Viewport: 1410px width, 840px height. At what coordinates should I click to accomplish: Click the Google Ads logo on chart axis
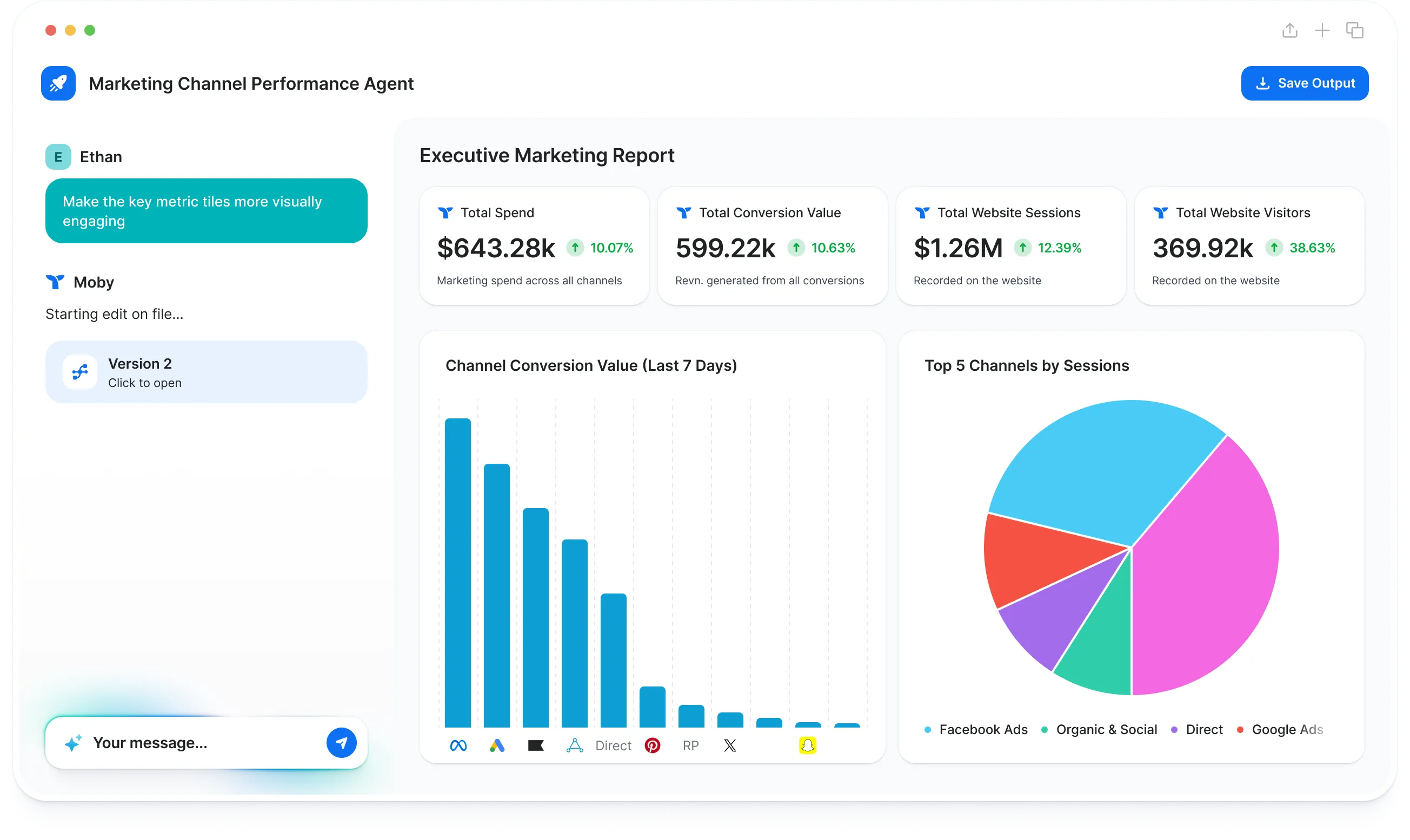pos(497,745)
